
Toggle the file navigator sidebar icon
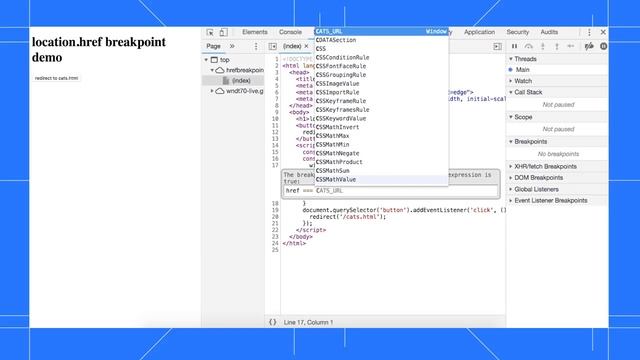tap(272, 47)
